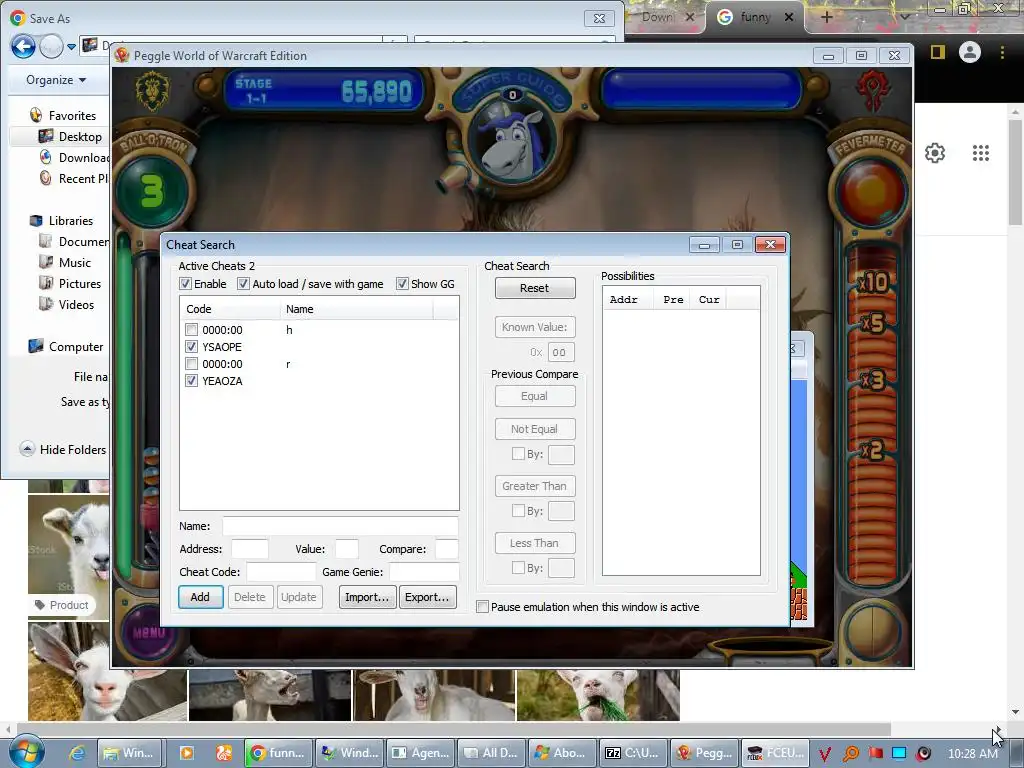1024x768 pixels.
Task: Select Computer in Save As sidebar
Action: click(65, 347)
